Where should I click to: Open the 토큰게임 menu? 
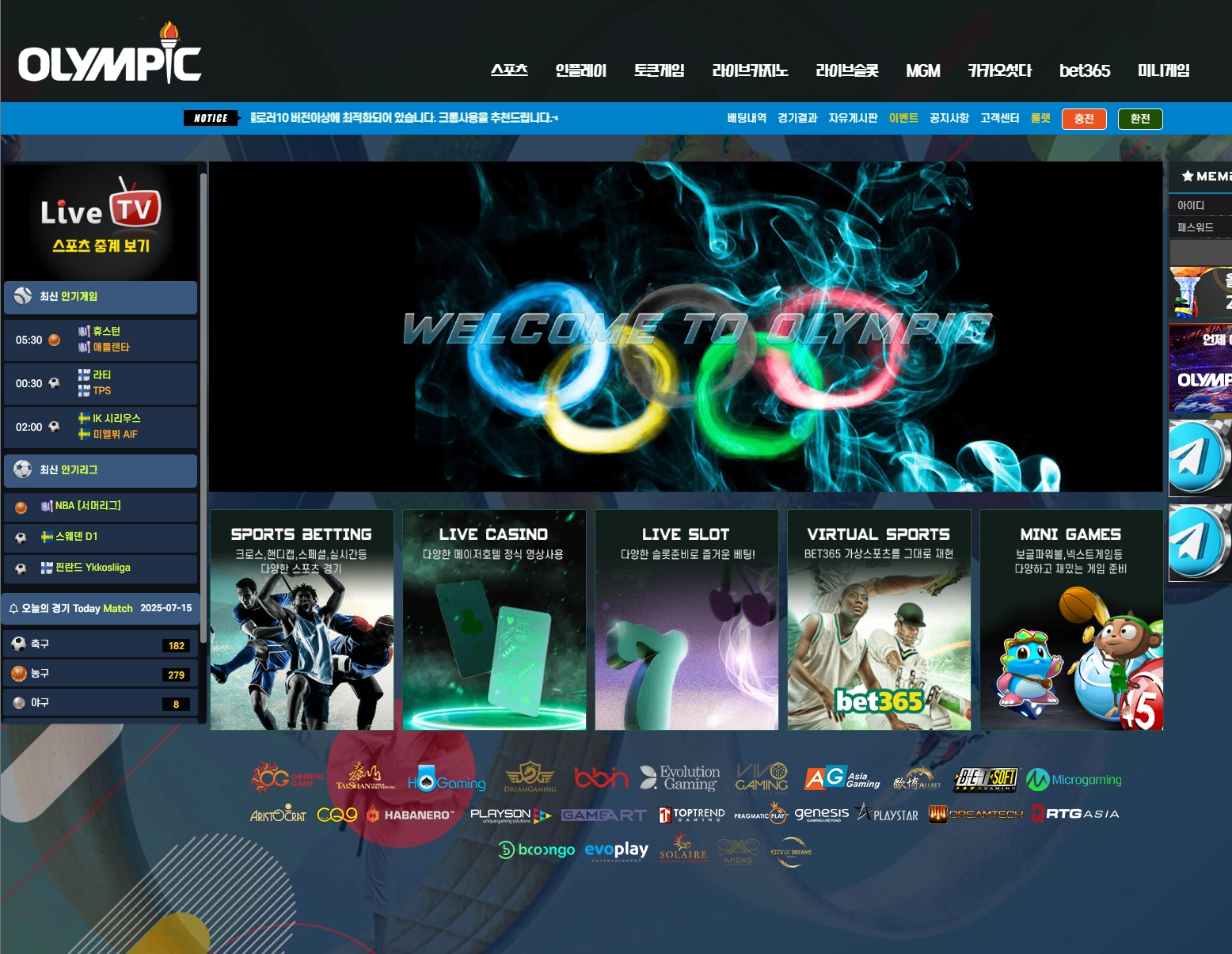tap(659, 70)
